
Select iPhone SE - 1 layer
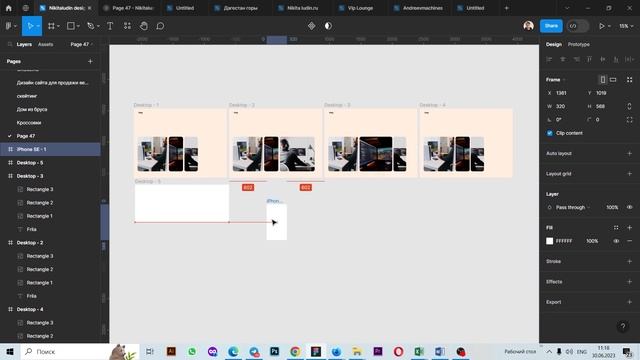[51, 149]
